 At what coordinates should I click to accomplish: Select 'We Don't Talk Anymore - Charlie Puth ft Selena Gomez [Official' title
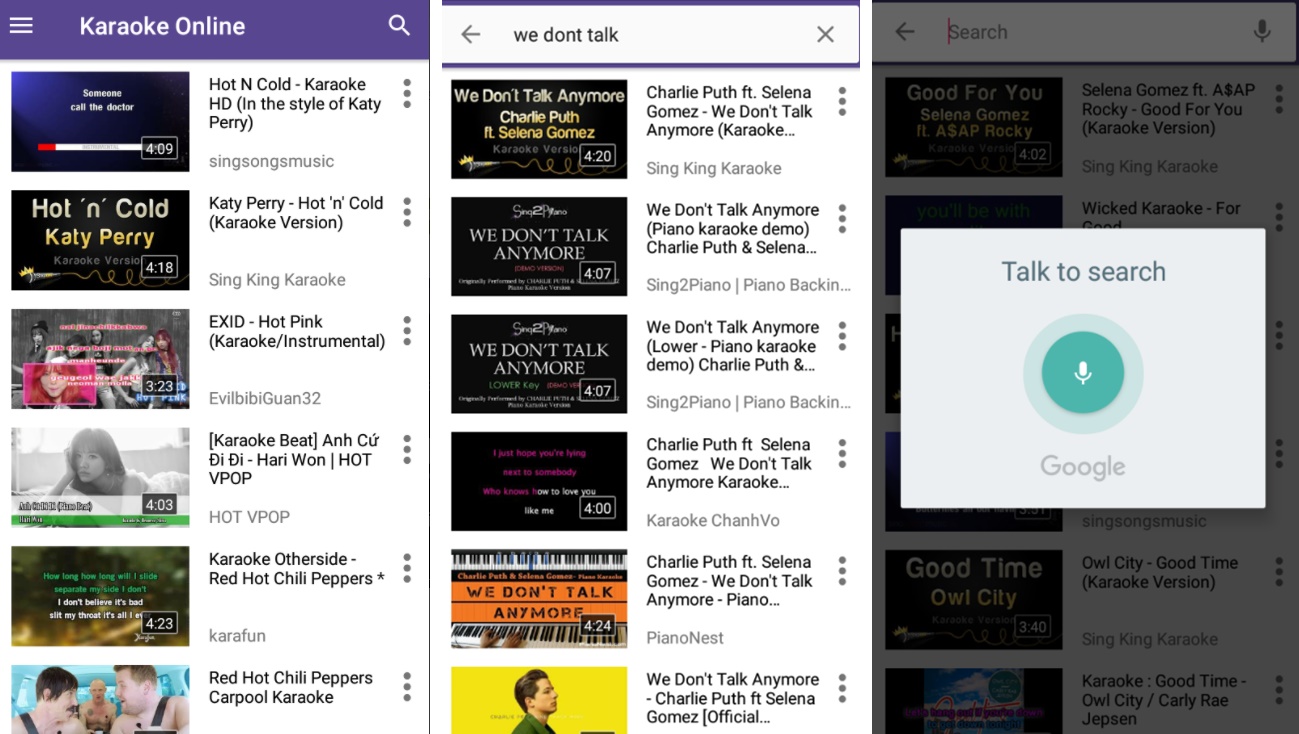tap(733, 698)
